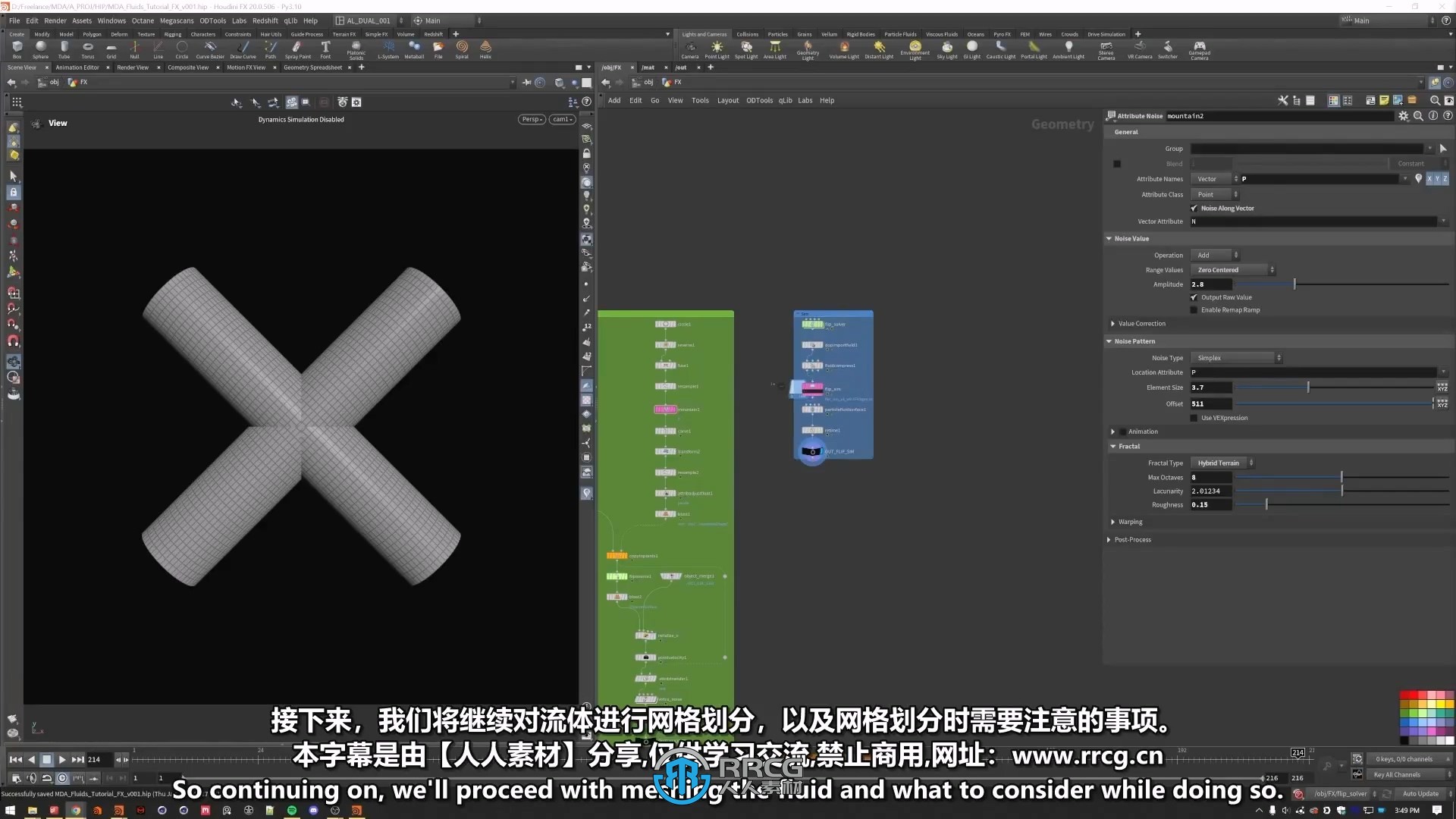1456x819 pixels.
Task: Enable Use VEXpression checkbox
Action: tap(1194, 419)
